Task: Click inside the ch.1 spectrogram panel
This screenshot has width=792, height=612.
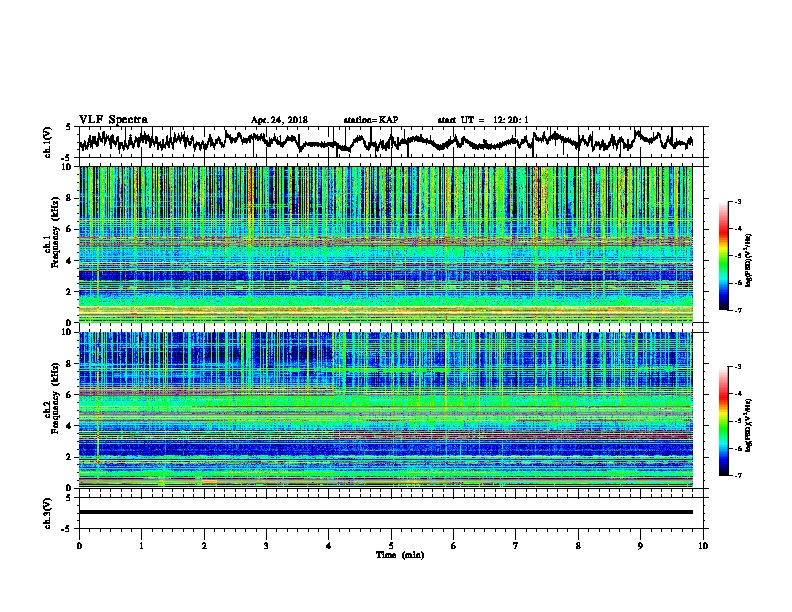Action: point(385,244)
